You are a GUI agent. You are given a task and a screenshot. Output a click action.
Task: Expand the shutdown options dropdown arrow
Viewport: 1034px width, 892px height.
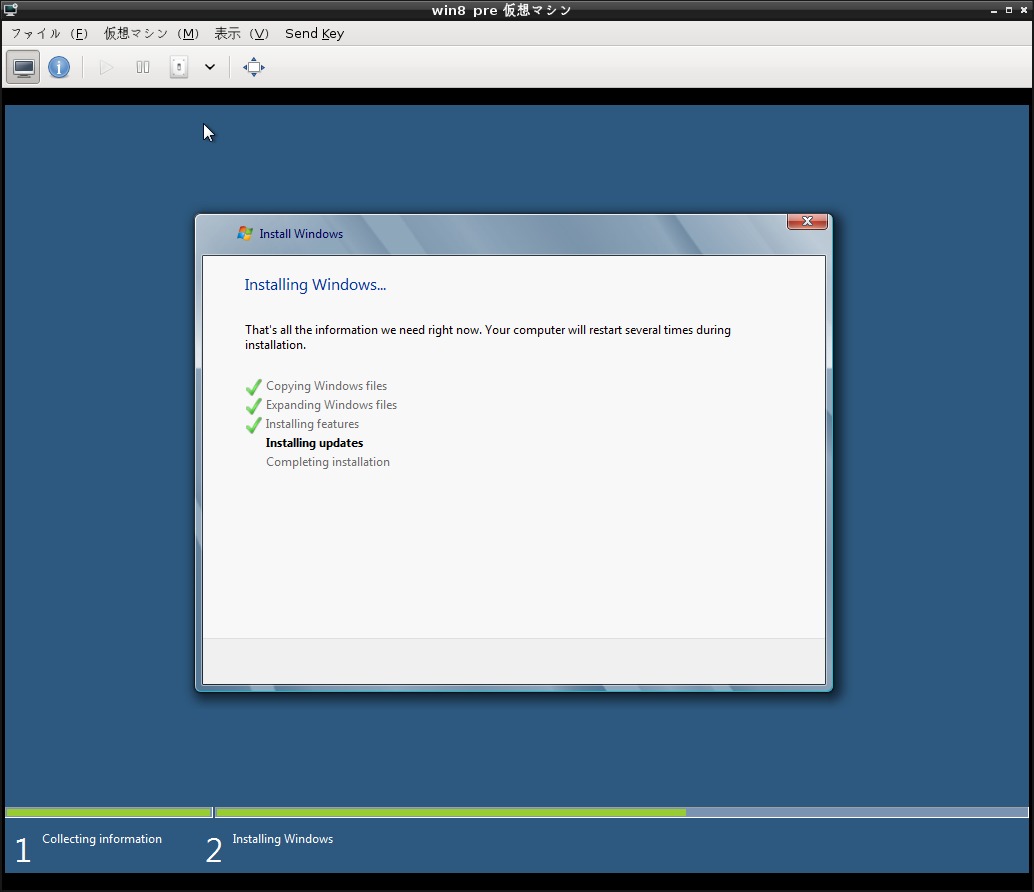(x=210, y=67)
